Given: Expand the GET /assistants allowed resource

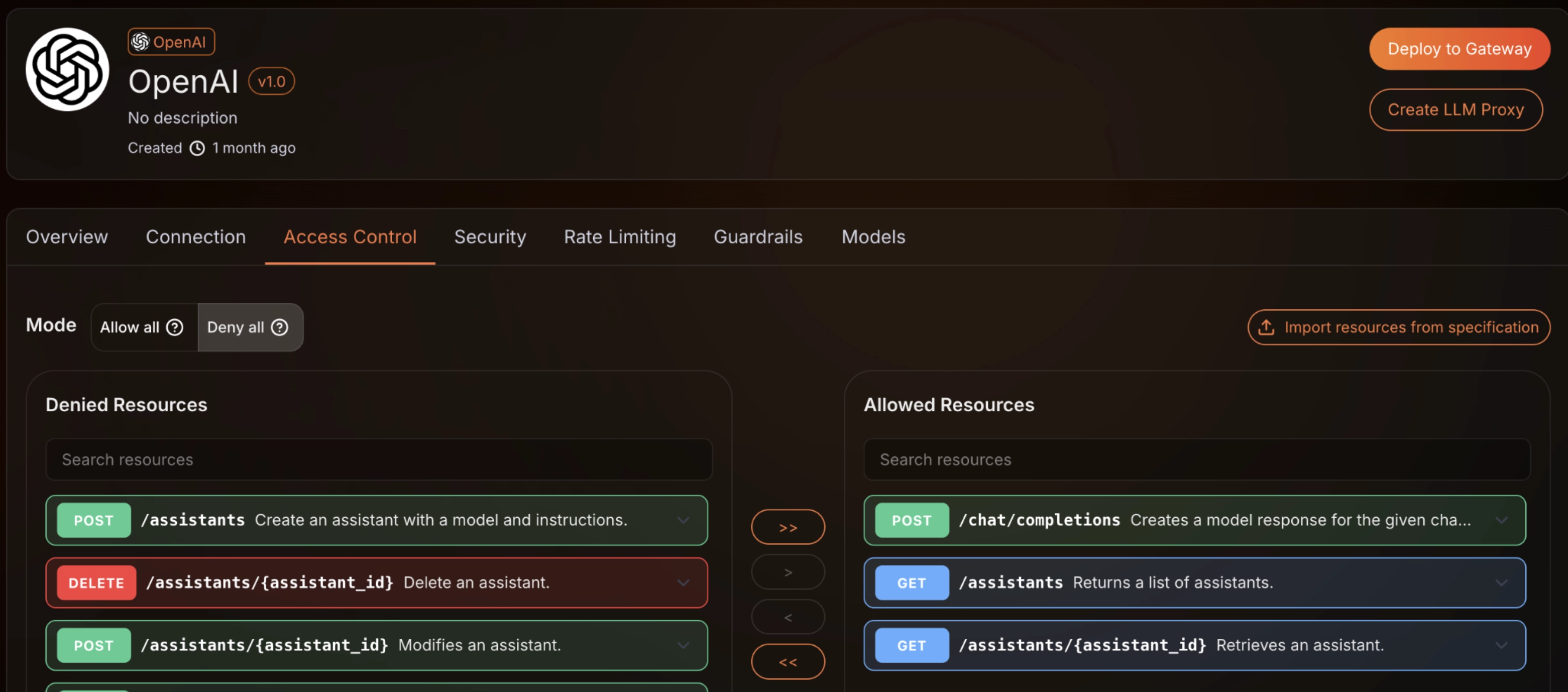Looking at the screenshot, I should (1501, 583).
